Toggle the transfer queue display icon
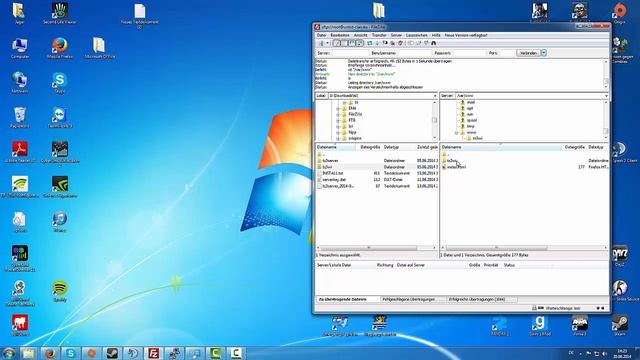Image resolution: width=640 pixels, height=360 pixels. [360, 43]
